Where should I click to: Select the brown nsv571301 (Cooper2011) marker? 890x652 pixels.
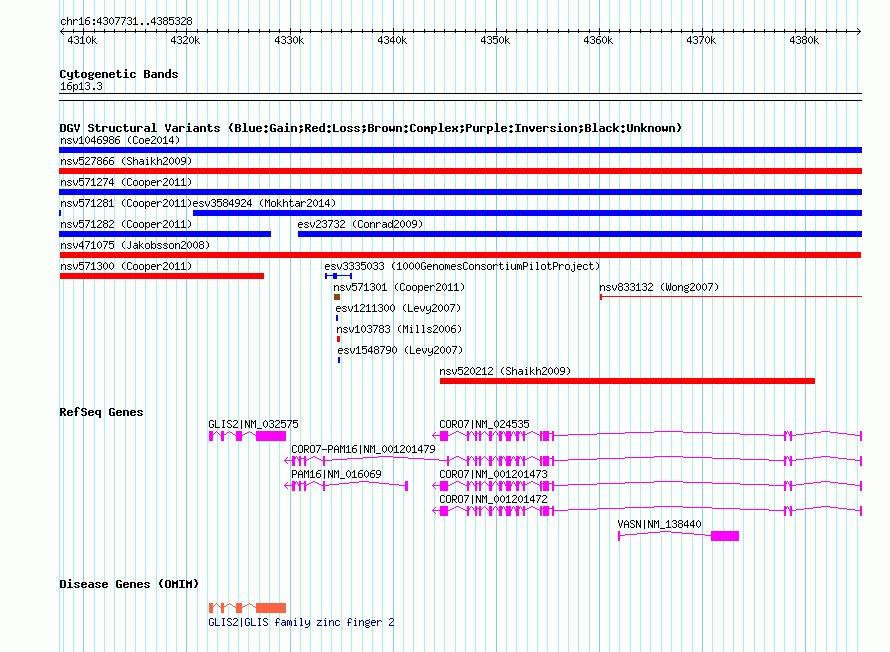pyautogui.click(x=337, y=297)
